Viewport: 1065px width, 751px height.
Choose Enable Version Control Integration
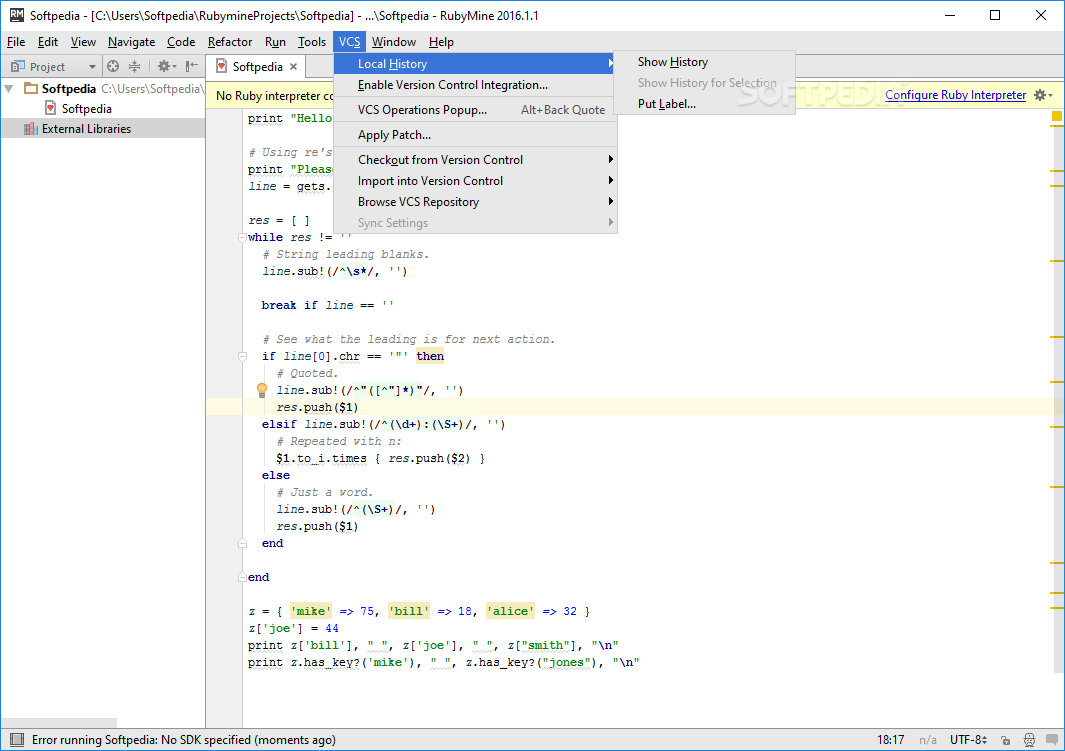coord(475,85)
